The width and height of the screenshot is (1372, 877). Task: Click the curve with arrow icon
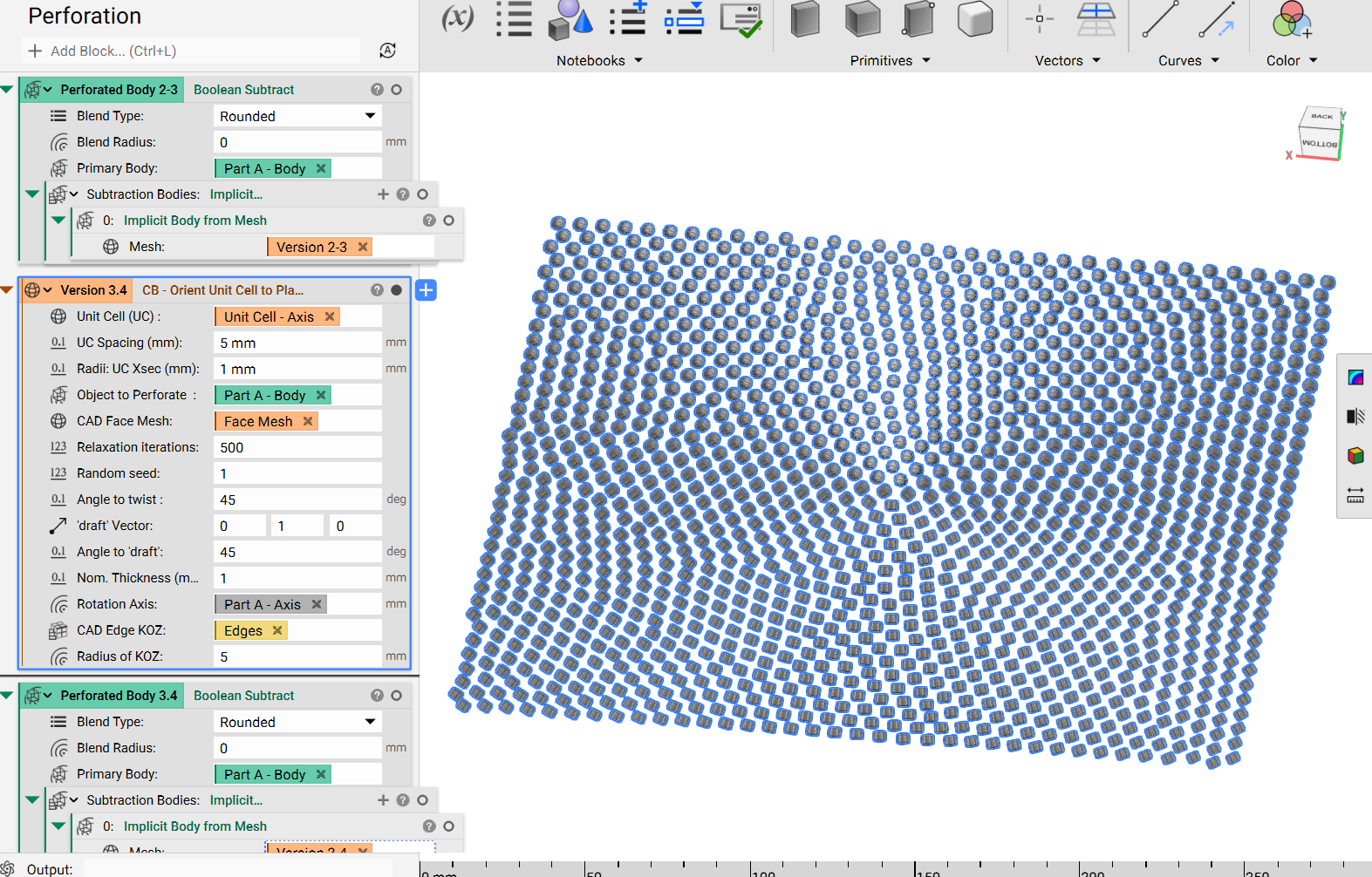coord(1217,19)
